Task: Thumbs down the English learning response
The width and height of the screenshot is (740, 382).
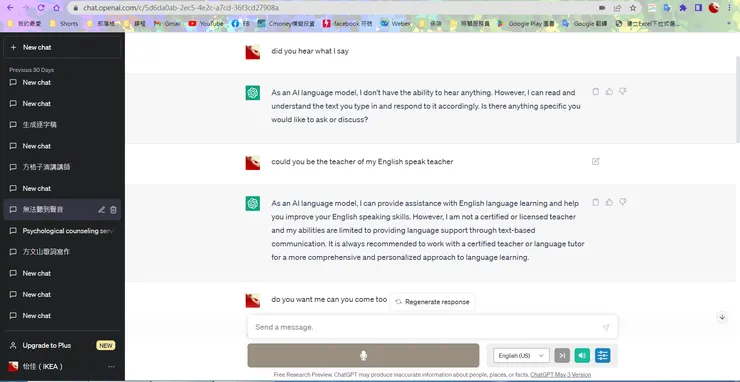Action: tap(623, 202)
